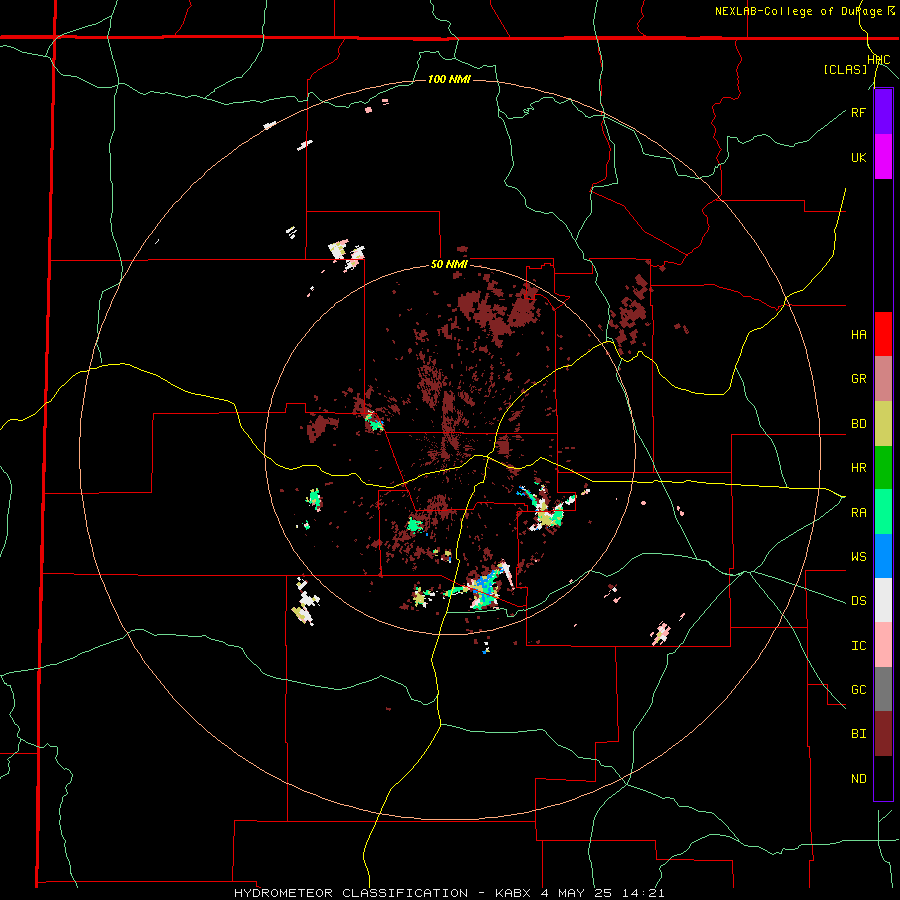900x900 pixels.
Task: Click the IC pink legend color block
Action: click(883, 645)
